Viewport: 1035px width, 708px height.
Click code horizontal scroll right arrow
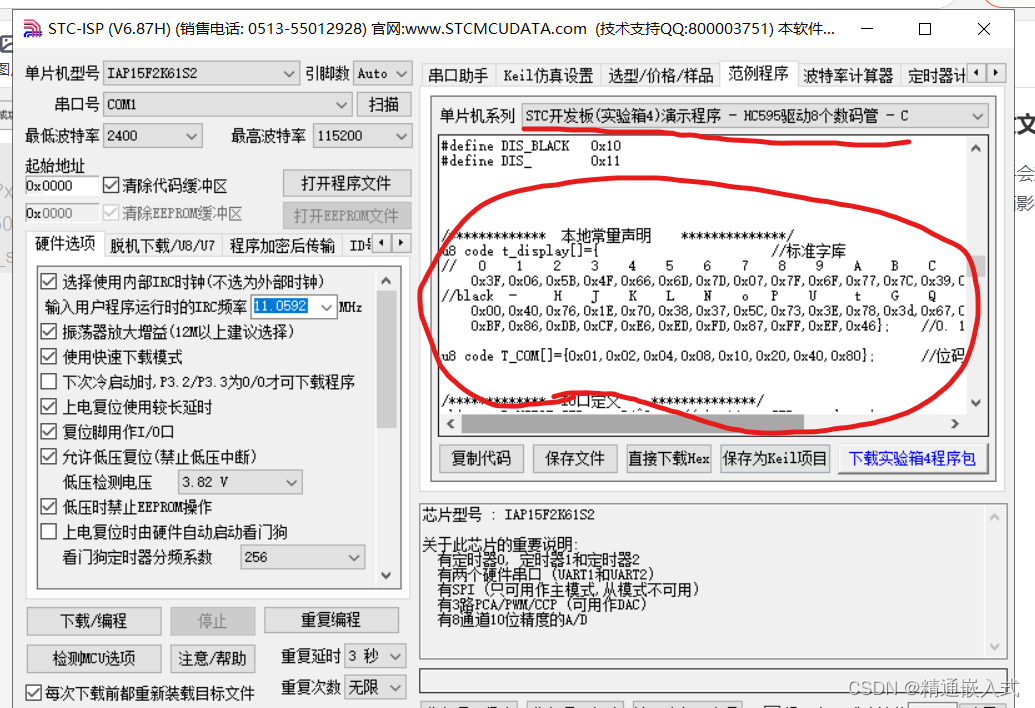click(x=954, y=424)
